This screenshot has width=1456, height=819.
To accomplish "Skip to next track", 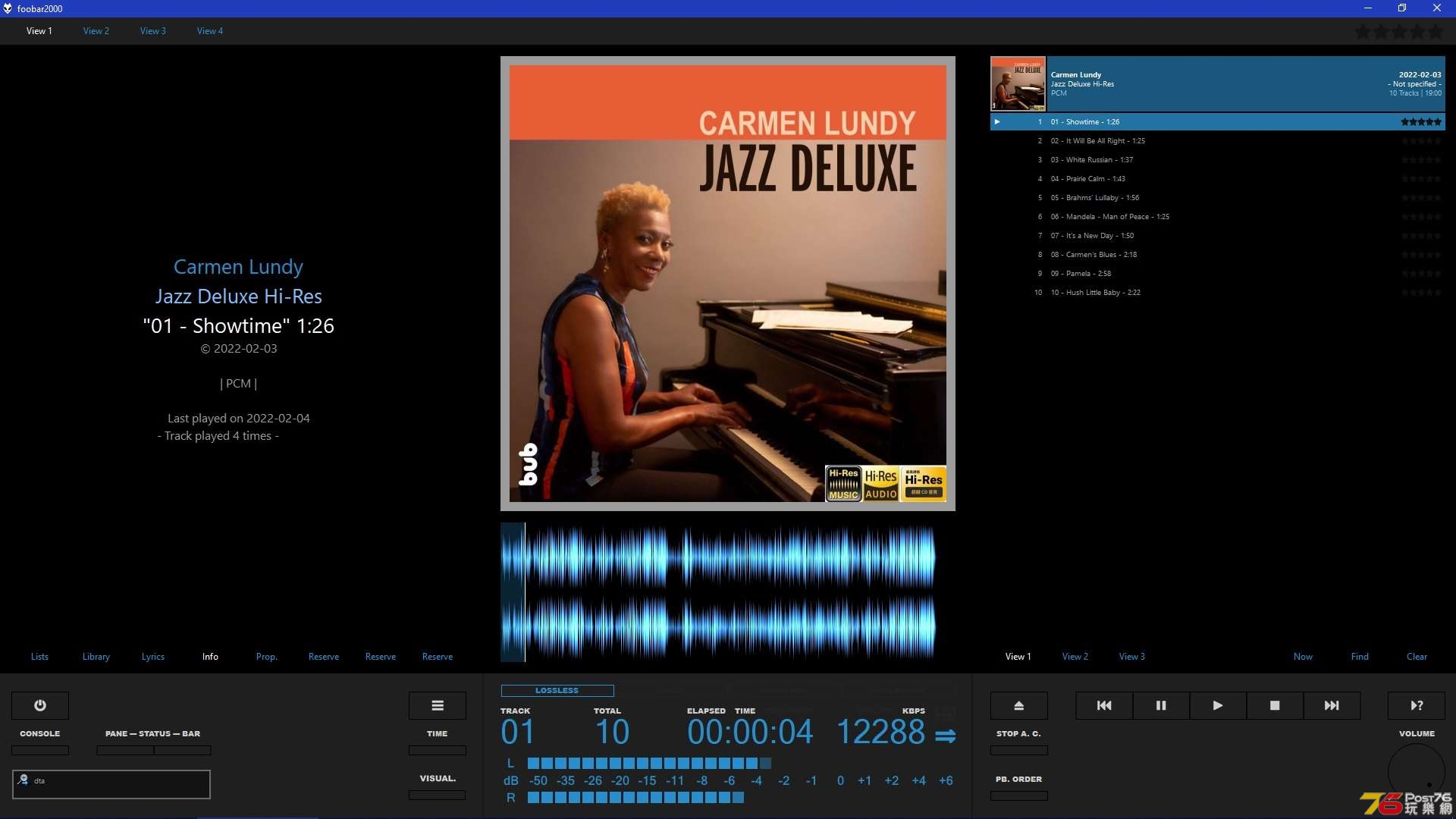I will click(x=1332, y=705).
